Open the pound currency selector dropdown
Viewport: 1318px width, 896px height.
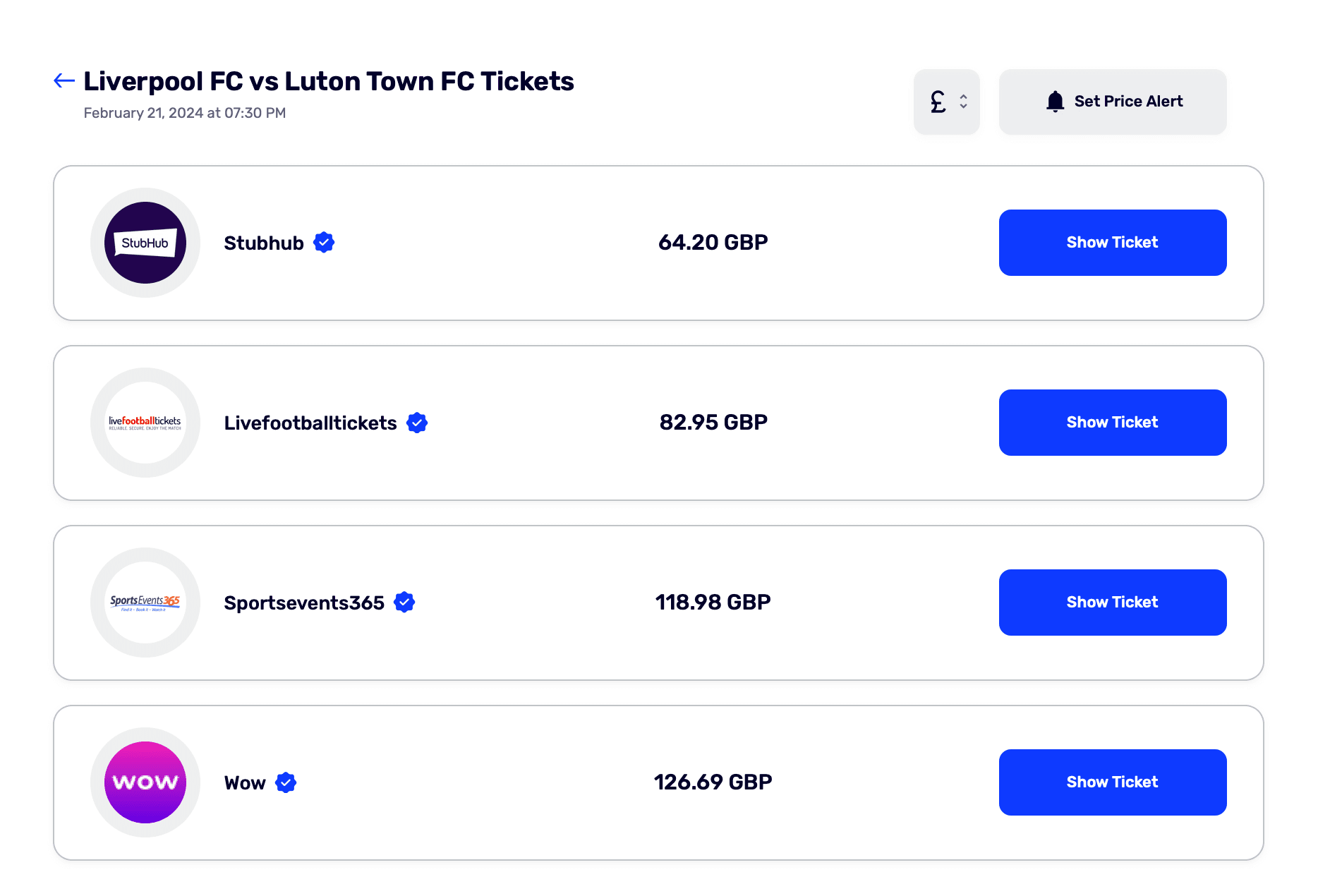[947, 102]
